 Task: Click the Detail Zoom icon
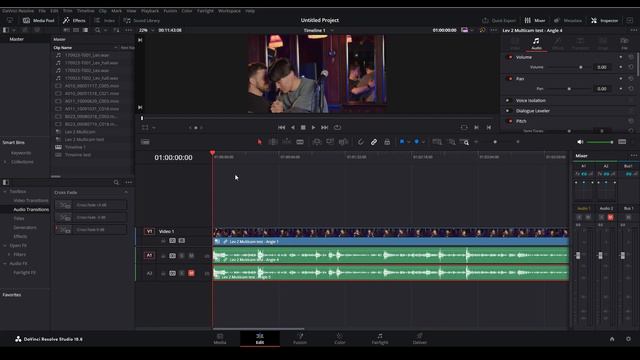452,142
